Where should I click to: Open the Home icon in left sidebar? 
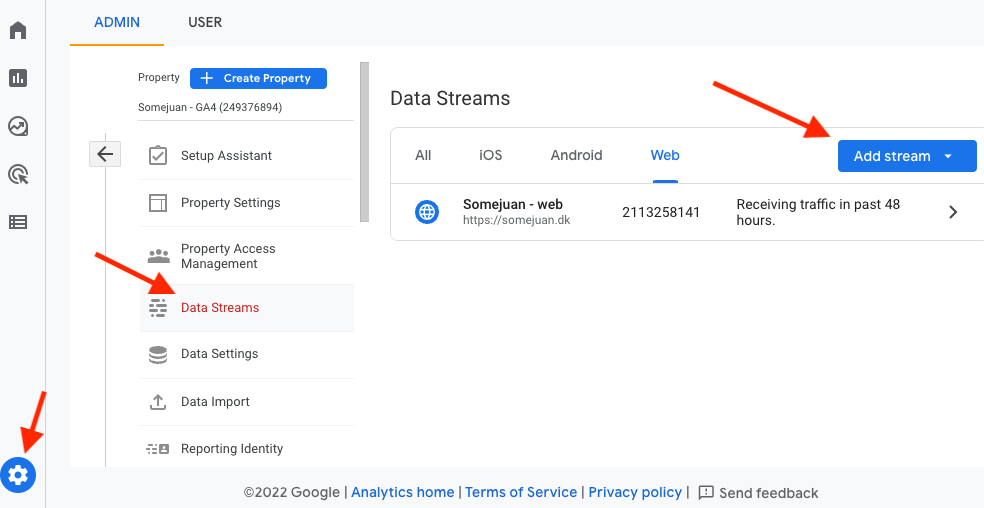[18, 30]
